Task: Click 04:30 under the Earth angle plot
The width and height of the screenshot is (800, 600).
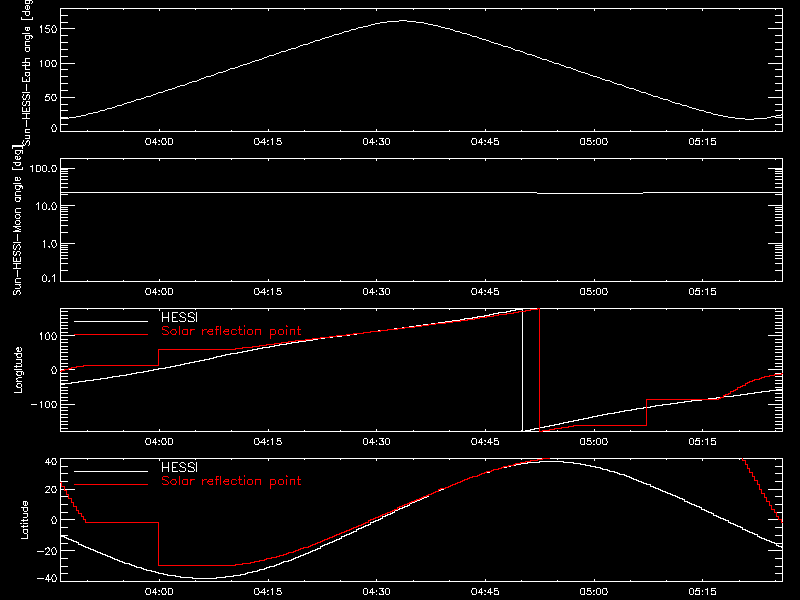Action: point(377,142)
